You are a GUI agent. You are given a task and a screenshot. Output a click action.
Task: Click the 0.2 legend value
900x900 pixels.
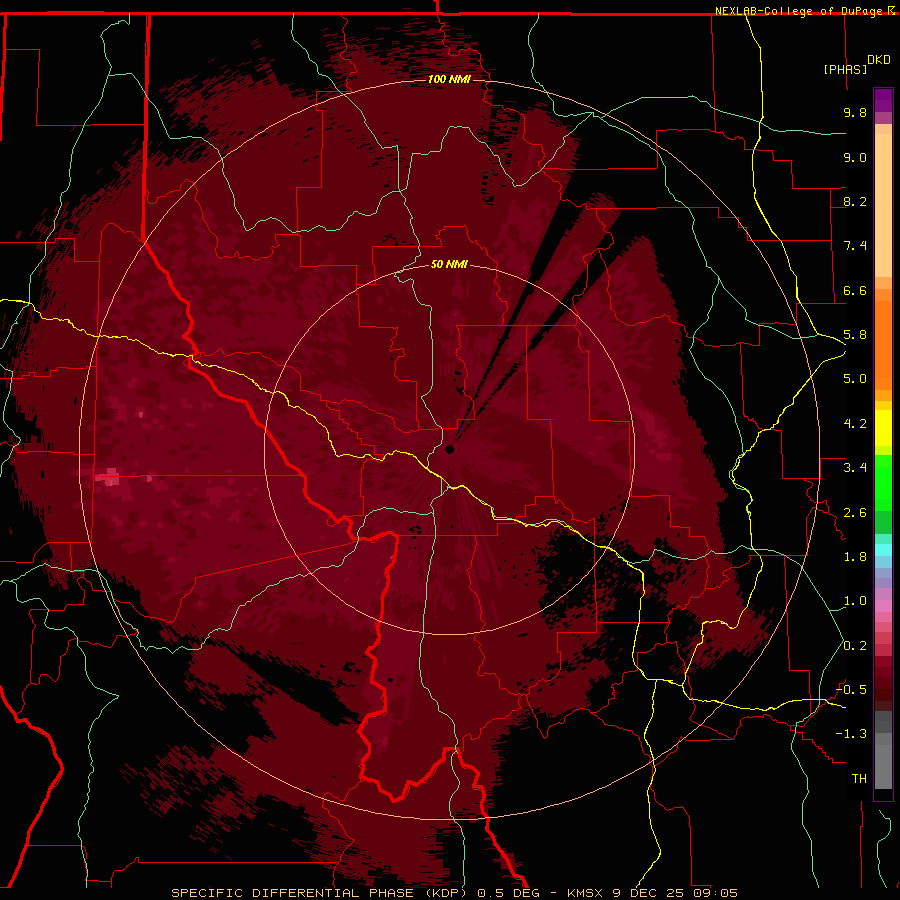[855, 646]
